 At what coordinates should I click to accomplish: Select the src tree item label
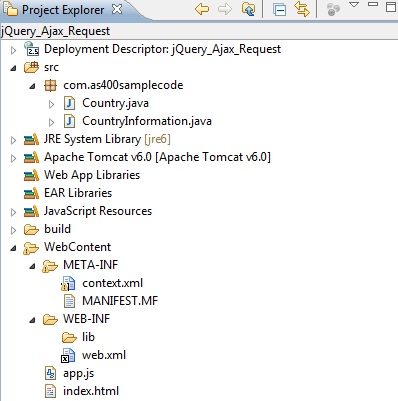pos(51,68)
